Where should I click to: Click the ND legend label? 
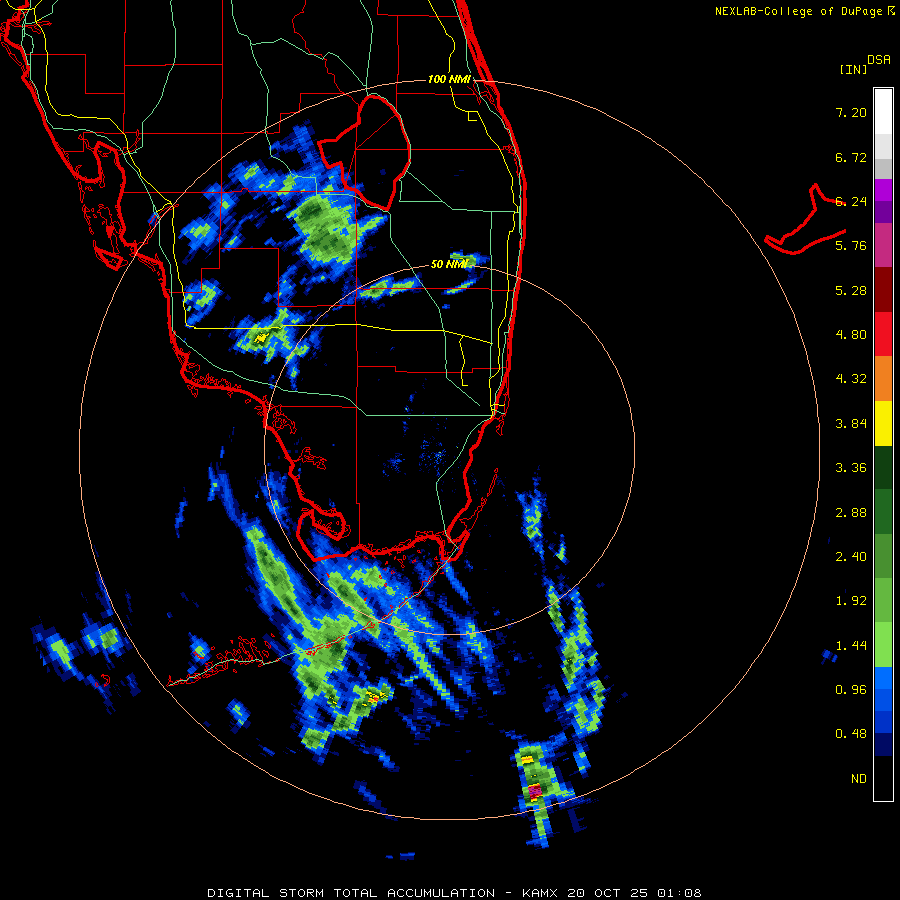pyautogui.click(x=859, y=779)
